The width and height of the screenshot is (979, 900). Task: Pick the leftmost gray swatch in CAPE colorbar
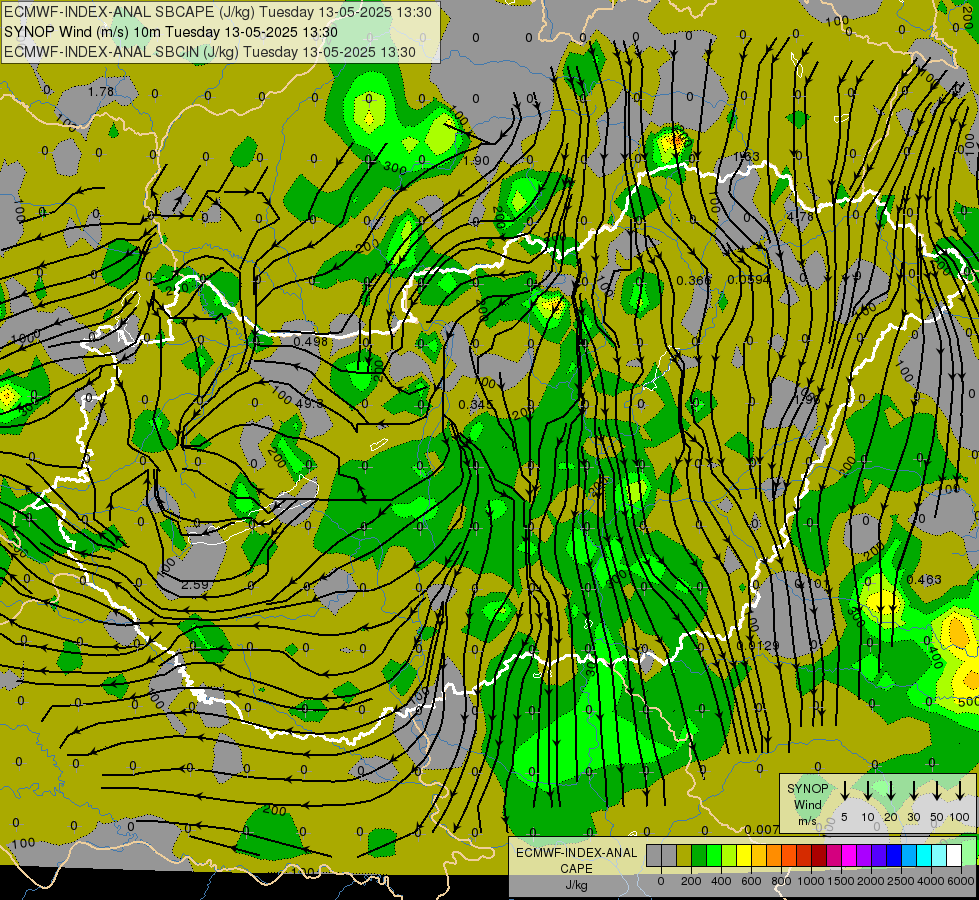point(654,855)
